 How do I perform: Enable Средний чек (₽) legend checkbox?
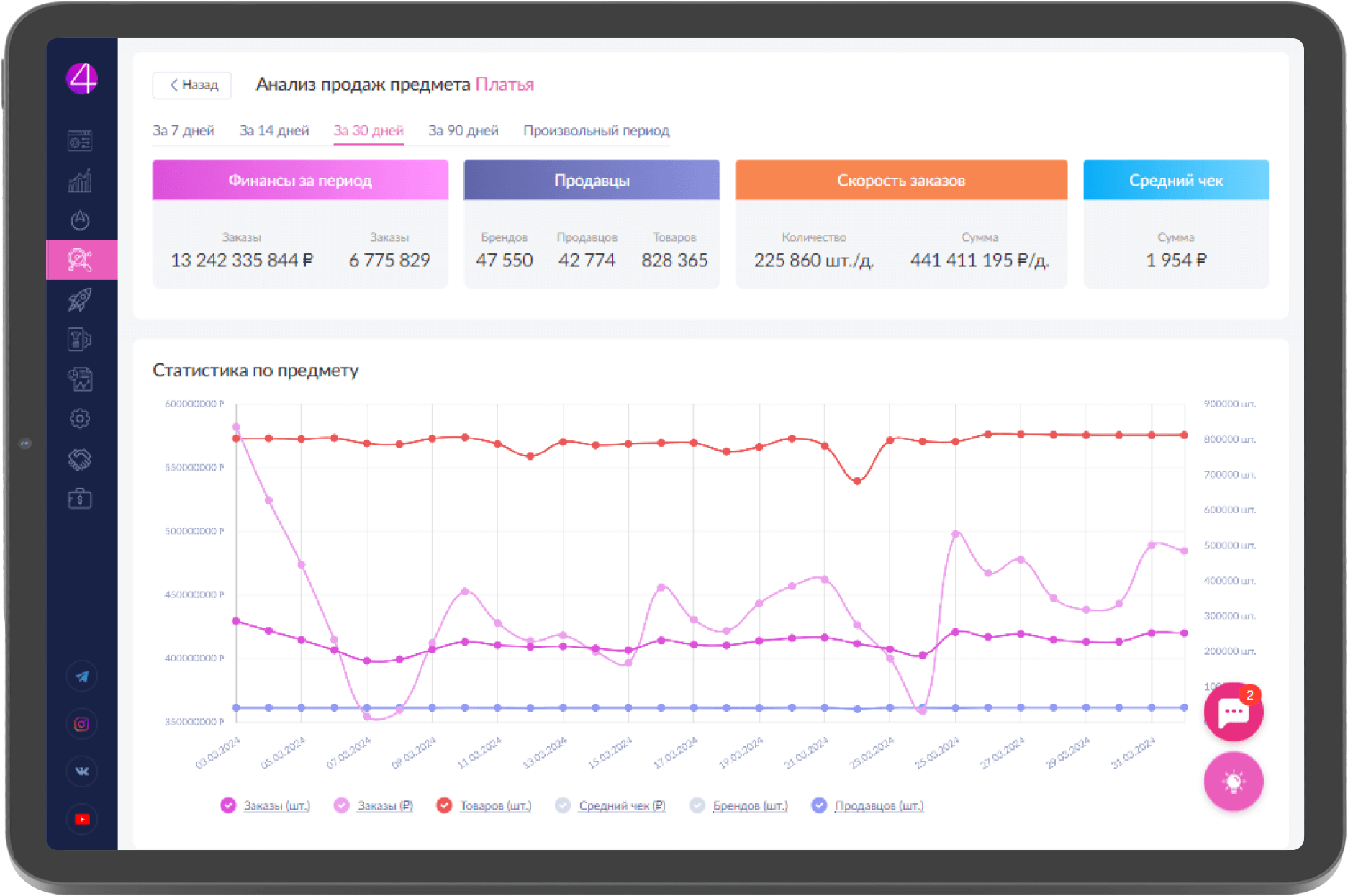click(564, 805)
